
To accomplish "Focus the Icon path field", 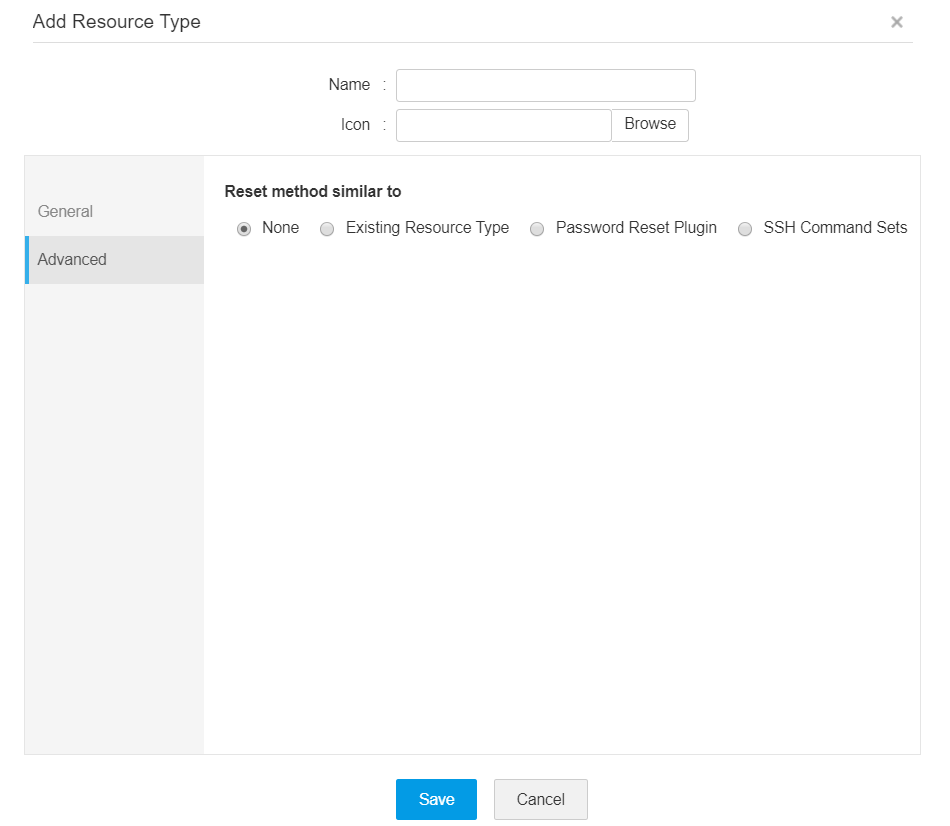I will 503,124.
